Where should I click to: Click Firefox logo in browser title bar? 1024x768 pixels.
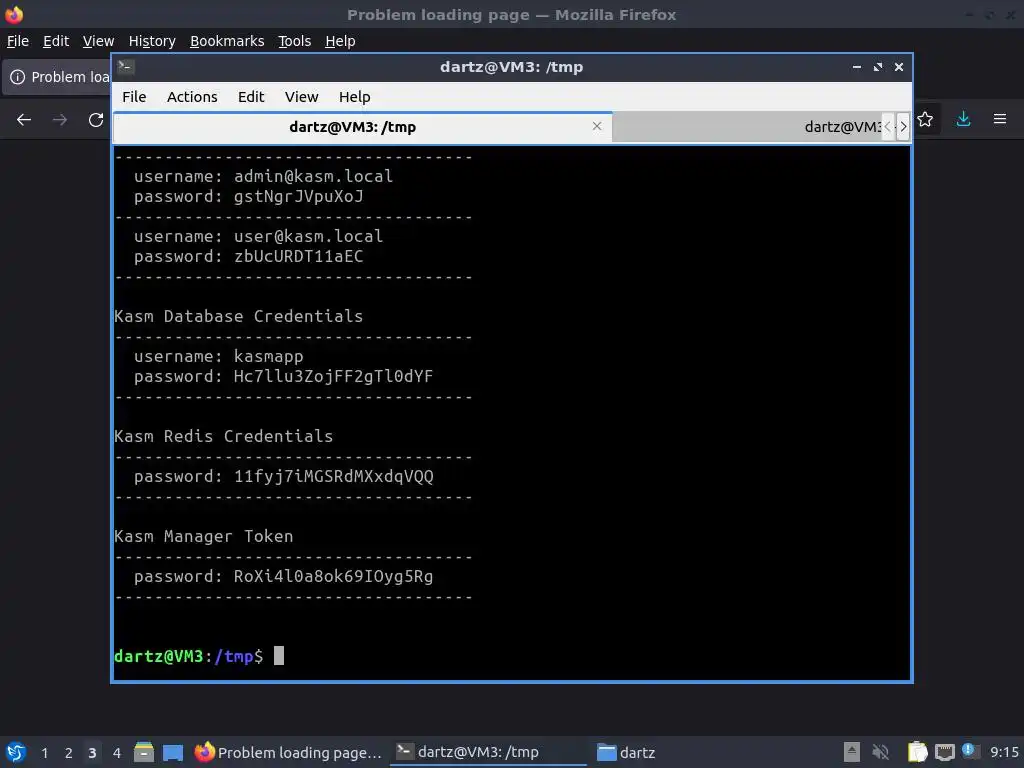coord(14,14)
